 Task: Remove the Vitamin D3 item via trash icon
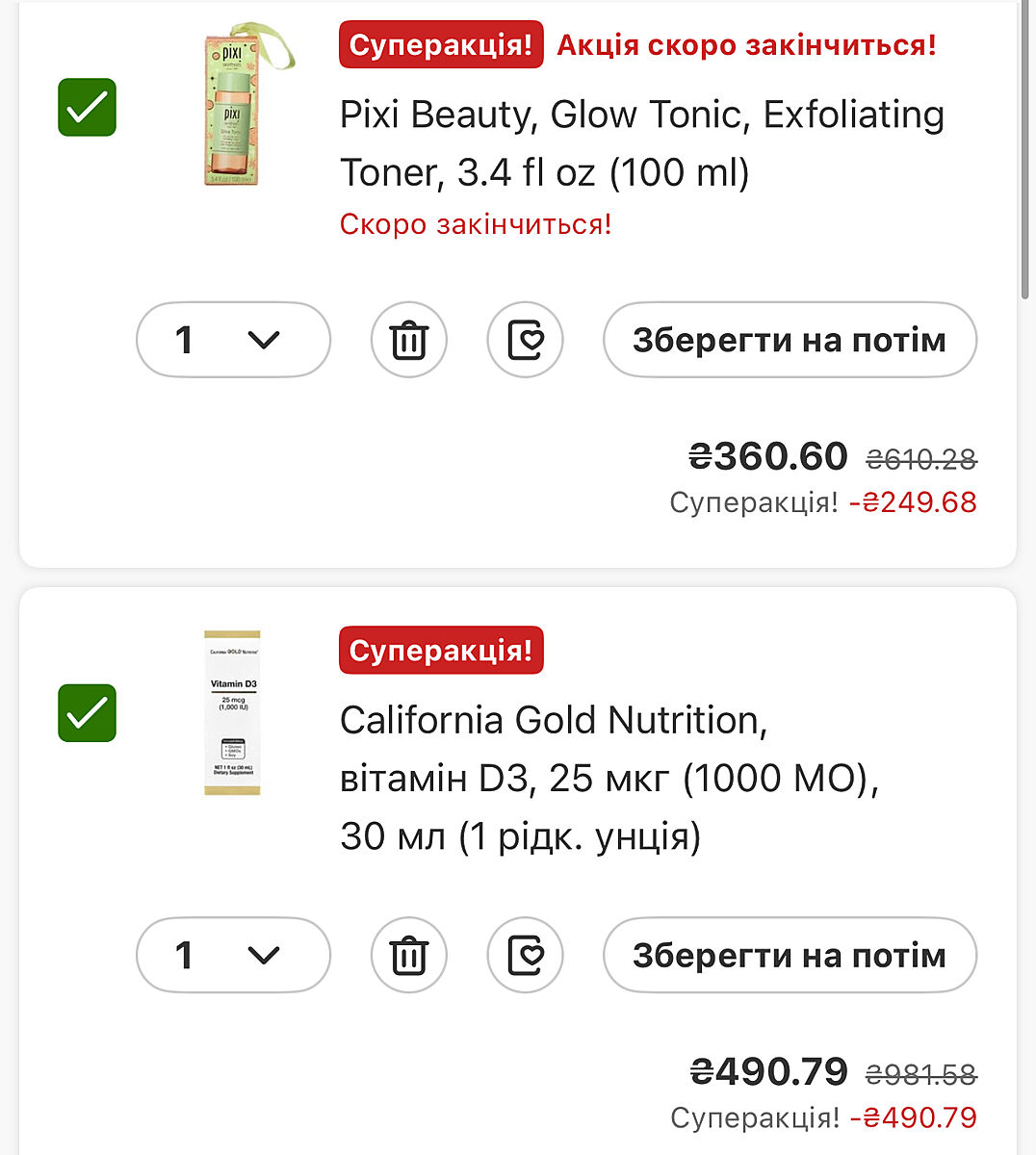(408, 955)
